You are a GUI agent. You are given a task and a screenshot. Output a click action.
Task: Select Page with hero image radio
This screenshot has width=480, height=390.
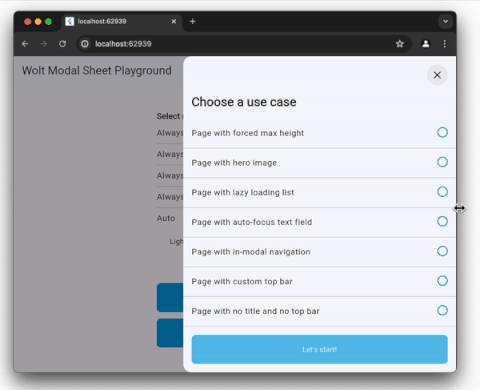point(442,162)
